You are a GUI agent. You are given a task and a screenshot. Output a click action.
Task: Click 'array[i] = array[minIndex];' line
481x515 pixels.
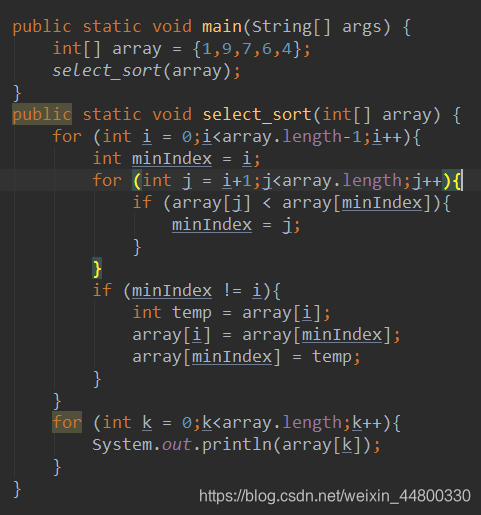point(266,335)
